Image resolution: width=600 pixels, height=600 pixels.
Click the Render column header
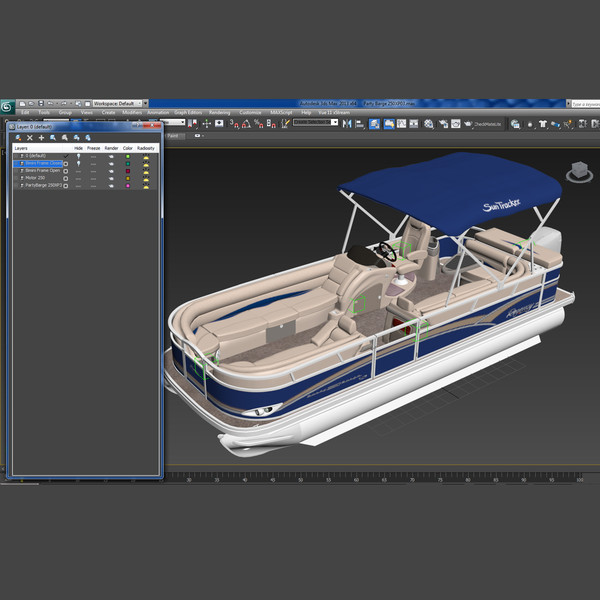point(111,148)
